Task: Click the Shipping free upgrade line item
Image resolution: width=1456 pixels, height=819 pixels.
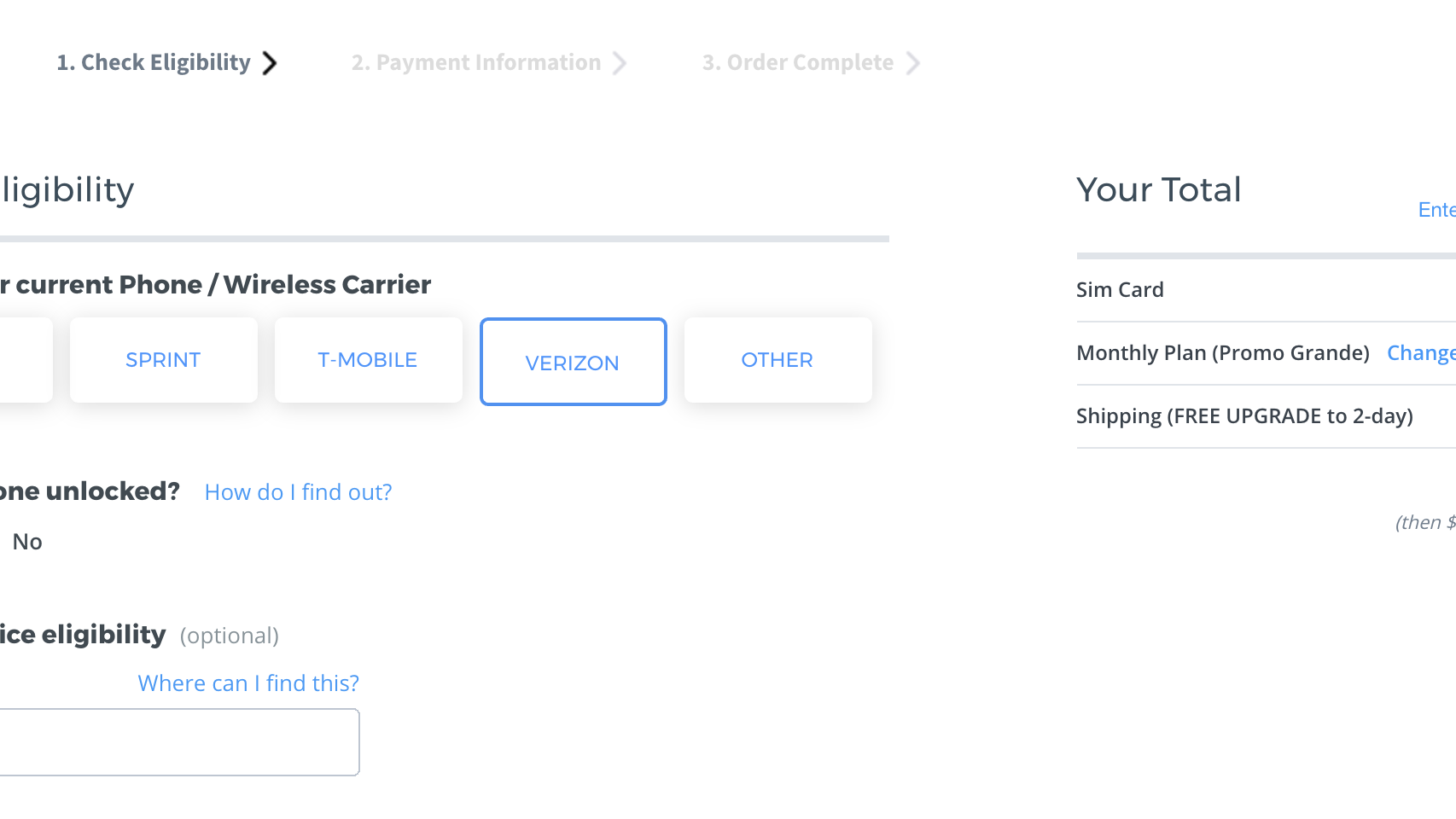Action: pos(1244,416)
